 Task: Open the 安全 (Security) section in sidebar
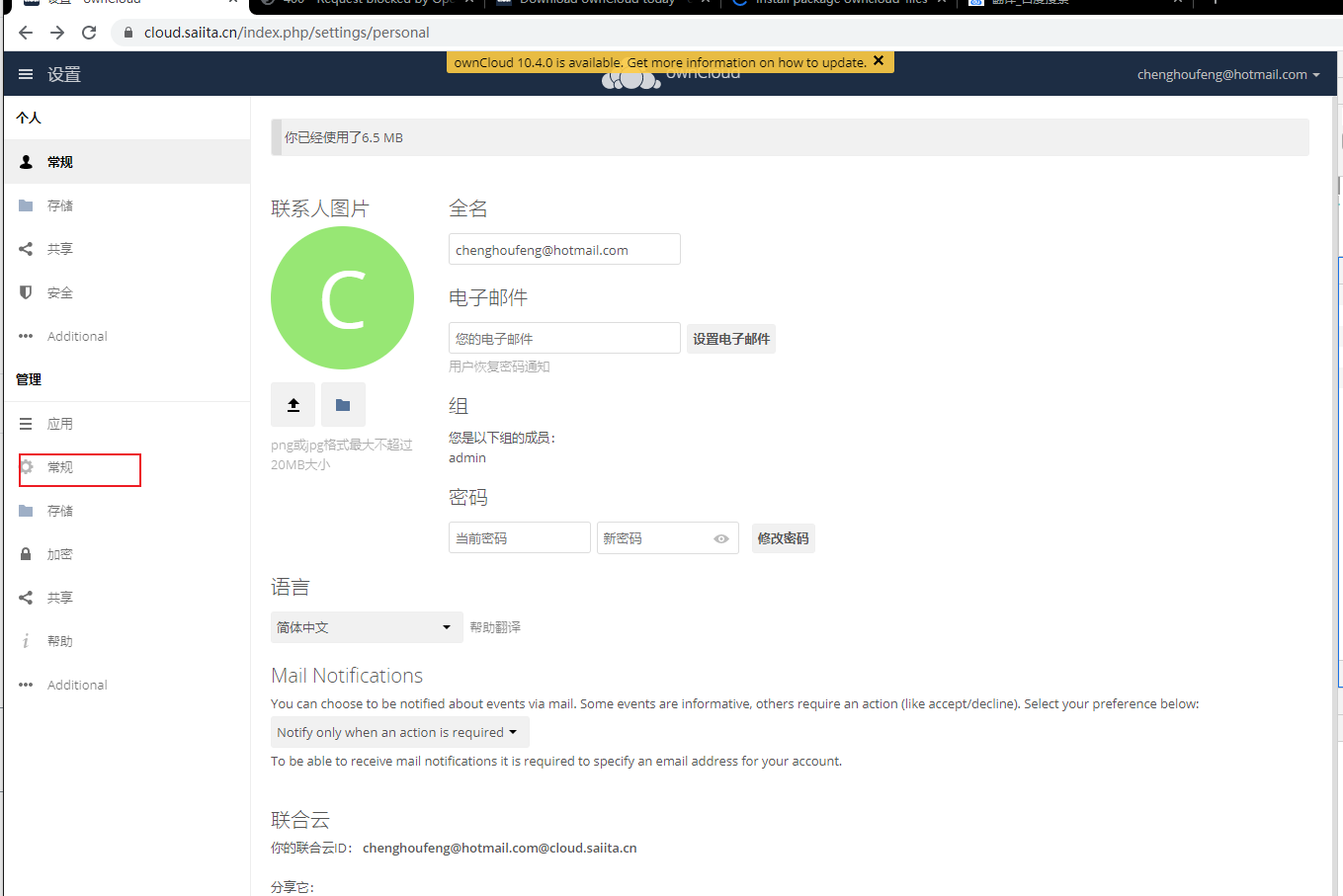click(59, 291)
